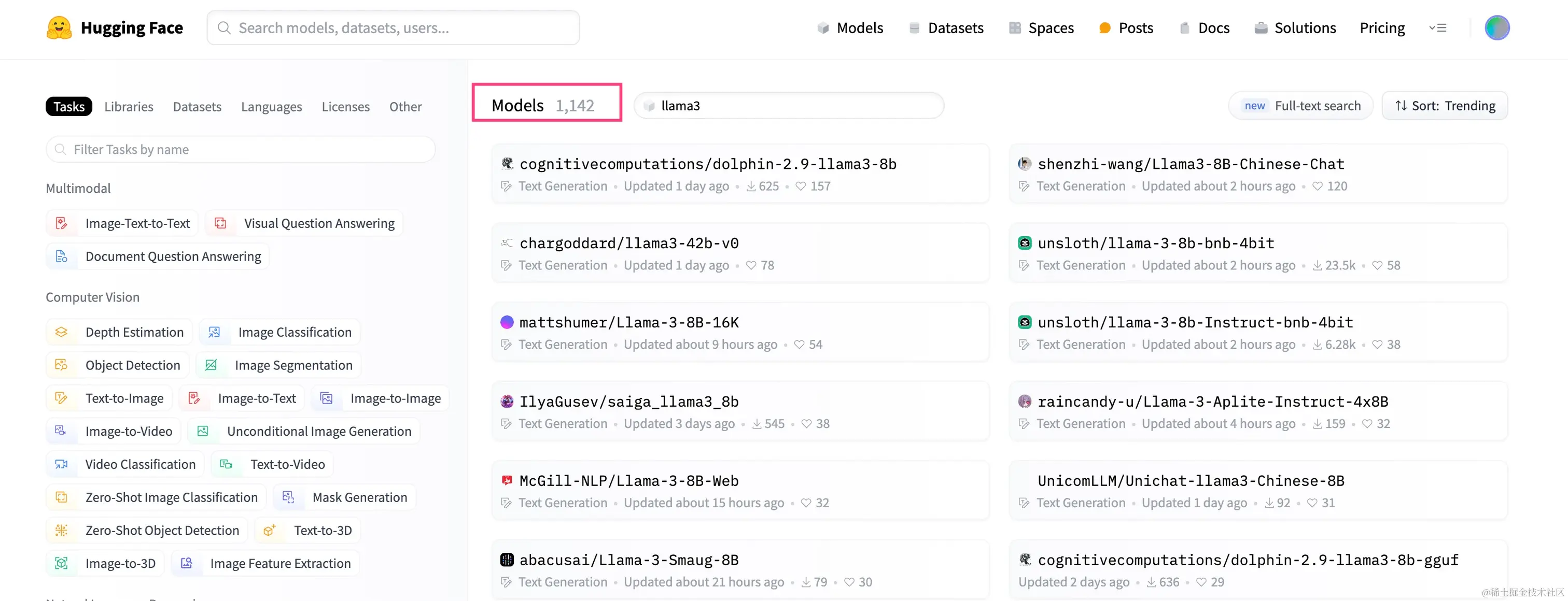The height and width of the screenshot is (601, 1568).
Task: Click the abacusai organization avatar icon
Action: [507, 560]
